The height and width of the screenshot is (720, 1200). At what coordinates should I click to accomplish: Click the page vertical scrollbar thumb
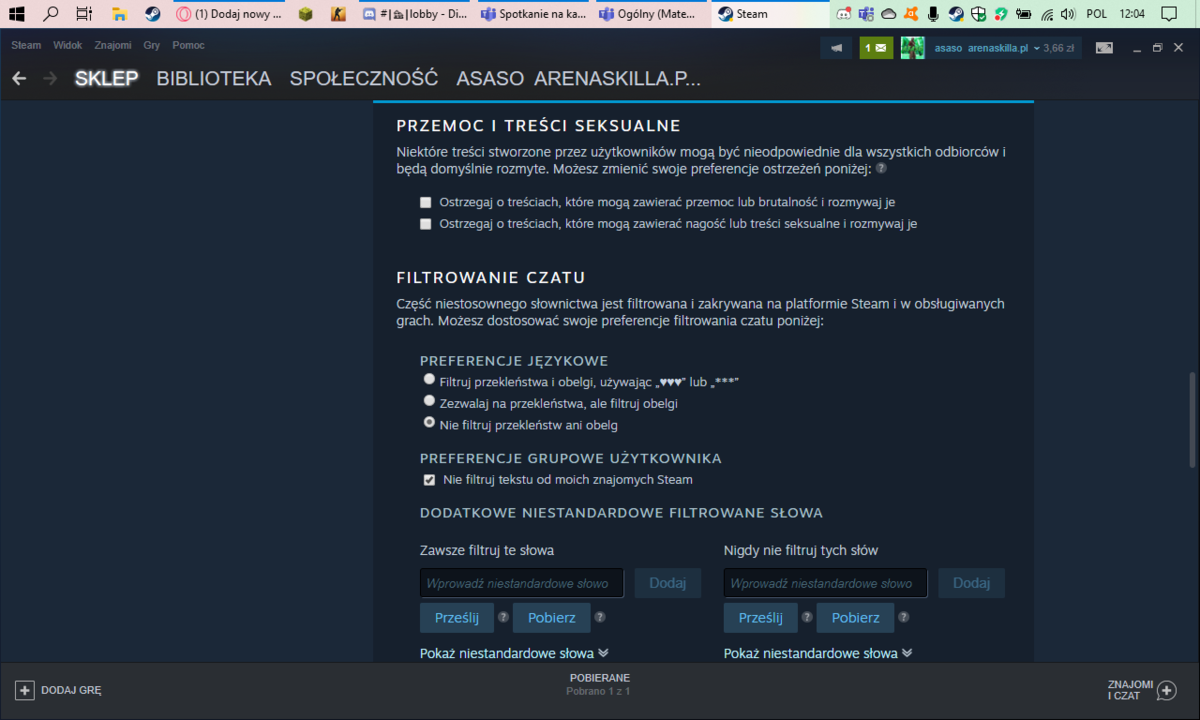(1192, 418)
